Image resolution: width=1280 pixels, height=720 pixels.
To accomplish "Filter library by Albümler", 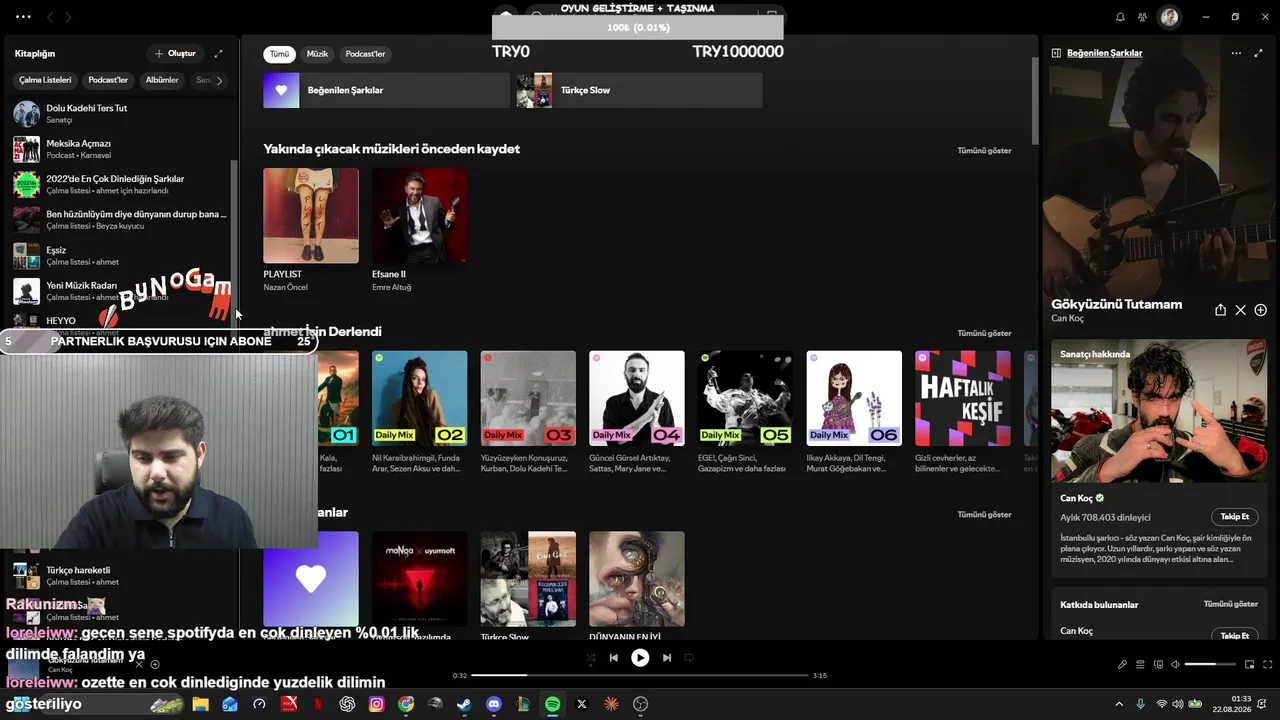I will [x=162, y=80].
